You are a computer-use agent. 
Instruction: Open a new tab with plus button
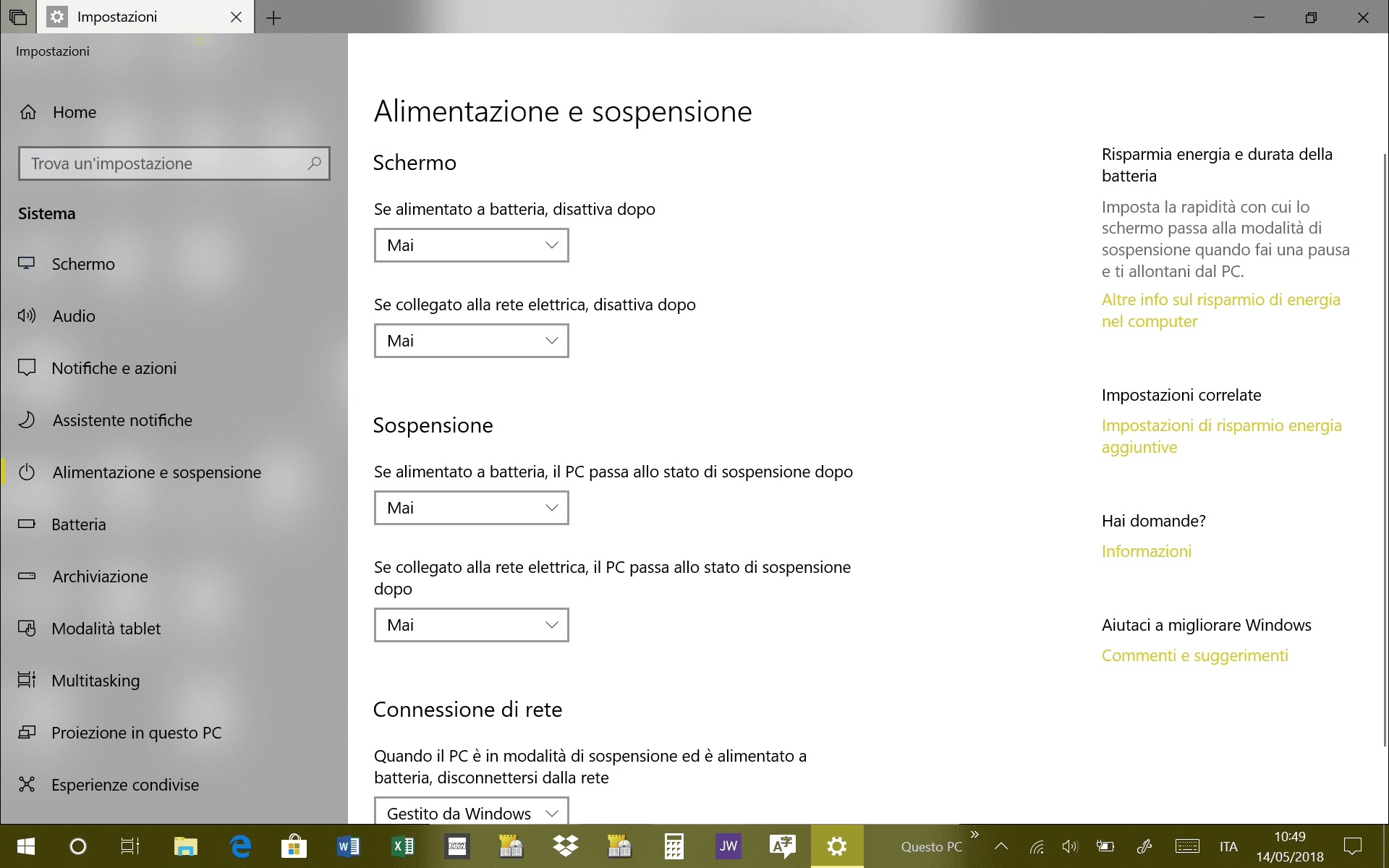point(273,18)
